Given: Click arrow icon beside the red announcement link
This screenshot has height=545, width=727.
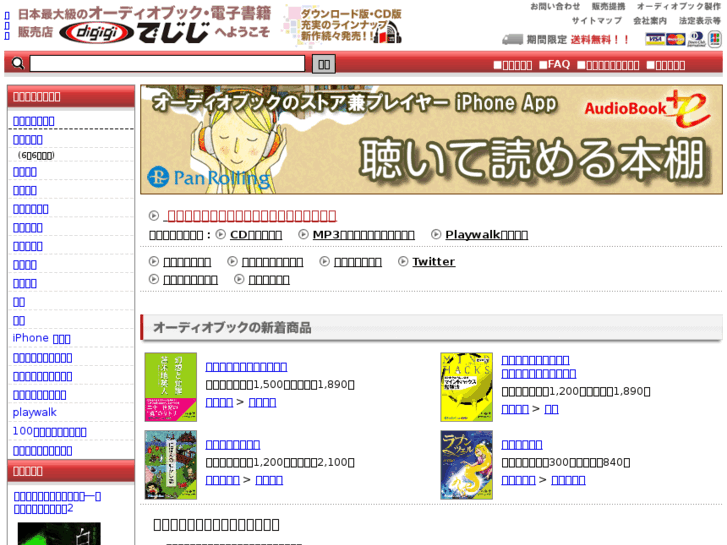Looking at the screenshot, I should [x=153, y=216].
